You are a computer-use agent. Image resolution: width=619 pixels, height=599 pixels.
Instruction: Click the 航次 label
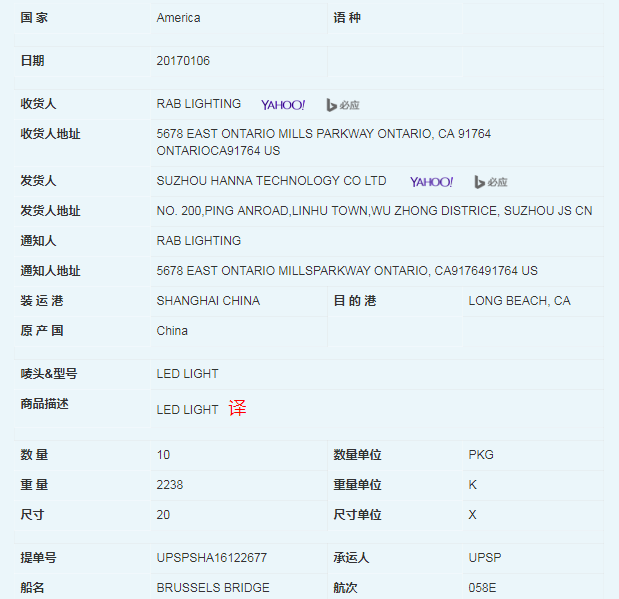345,588
